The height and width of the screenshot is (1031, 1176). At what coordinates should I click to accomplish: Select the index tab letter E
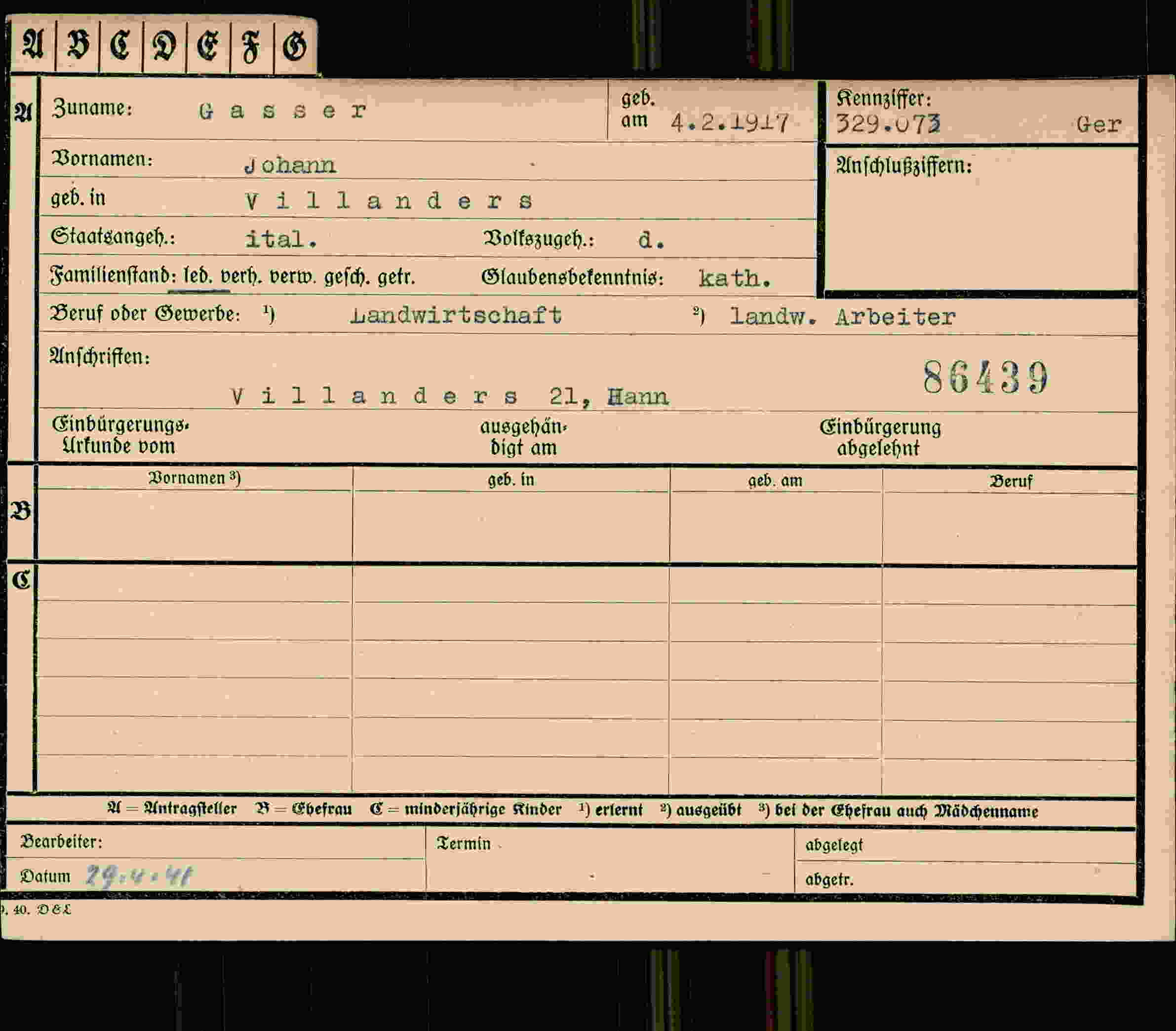[208, 46]
